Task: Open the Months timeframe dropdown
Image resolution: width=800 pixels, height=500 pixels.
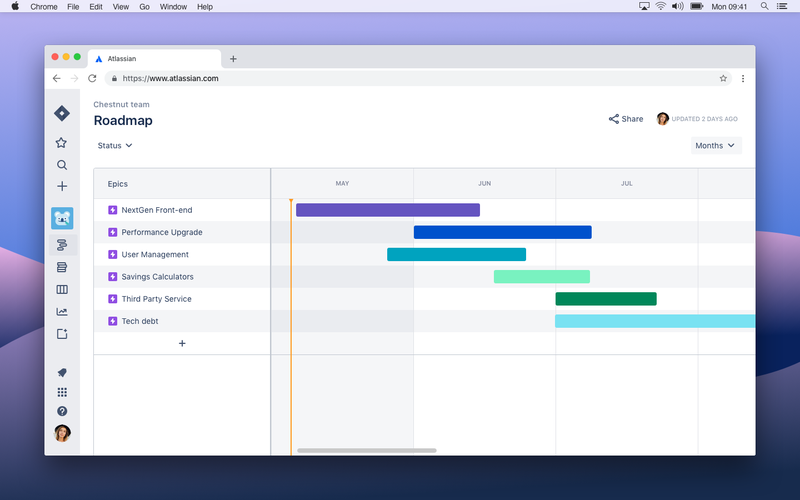Action: pos(716,145)
